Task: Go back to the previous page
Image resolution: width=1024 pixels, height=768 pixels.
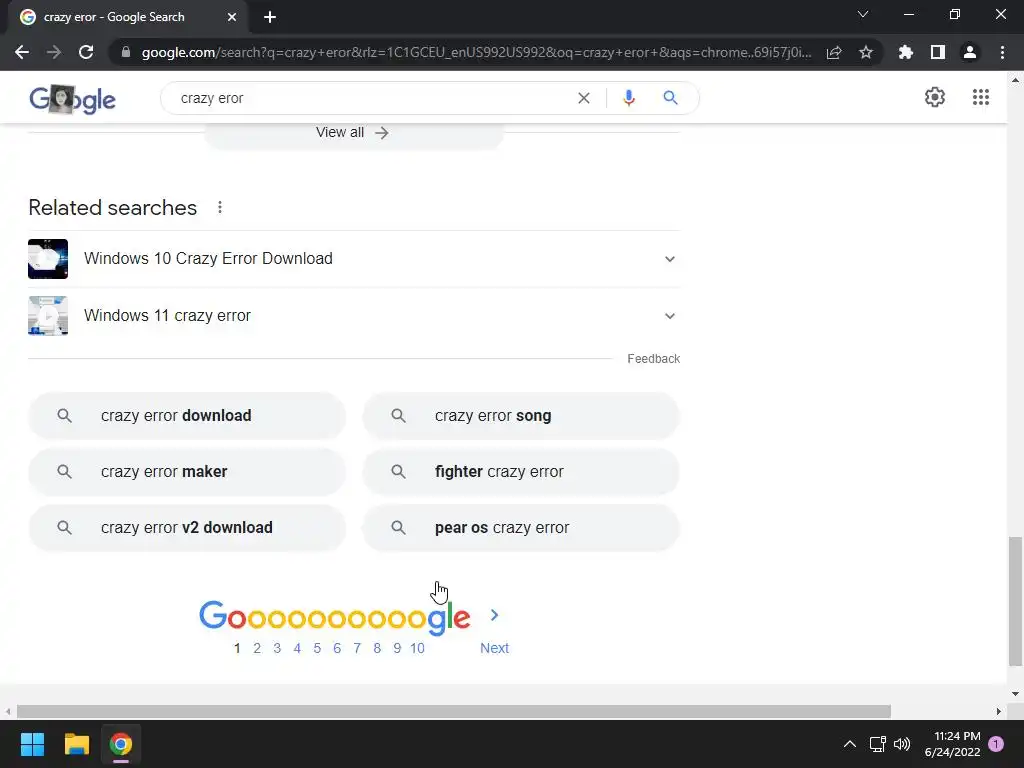Action: pyautogui.click(x=22, y=52)
